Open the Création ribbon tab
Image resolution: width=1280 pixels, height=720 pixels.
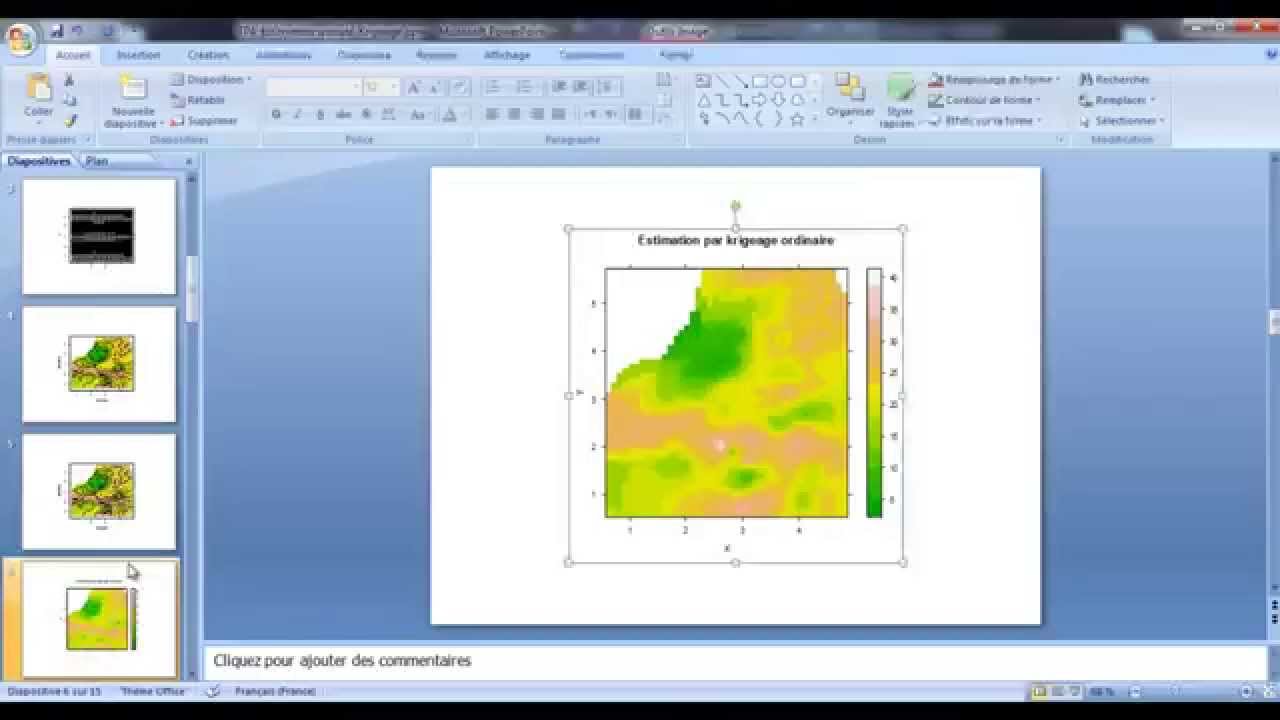coord(208,55)
